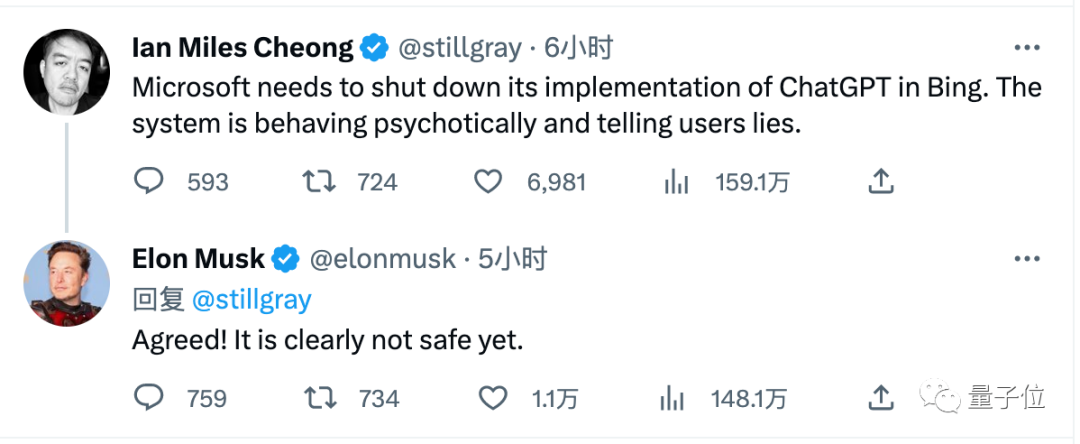Viewport: 1080px width, 444px height.
Task: Like Elon Musk's reply
Action: pos(492,398)
